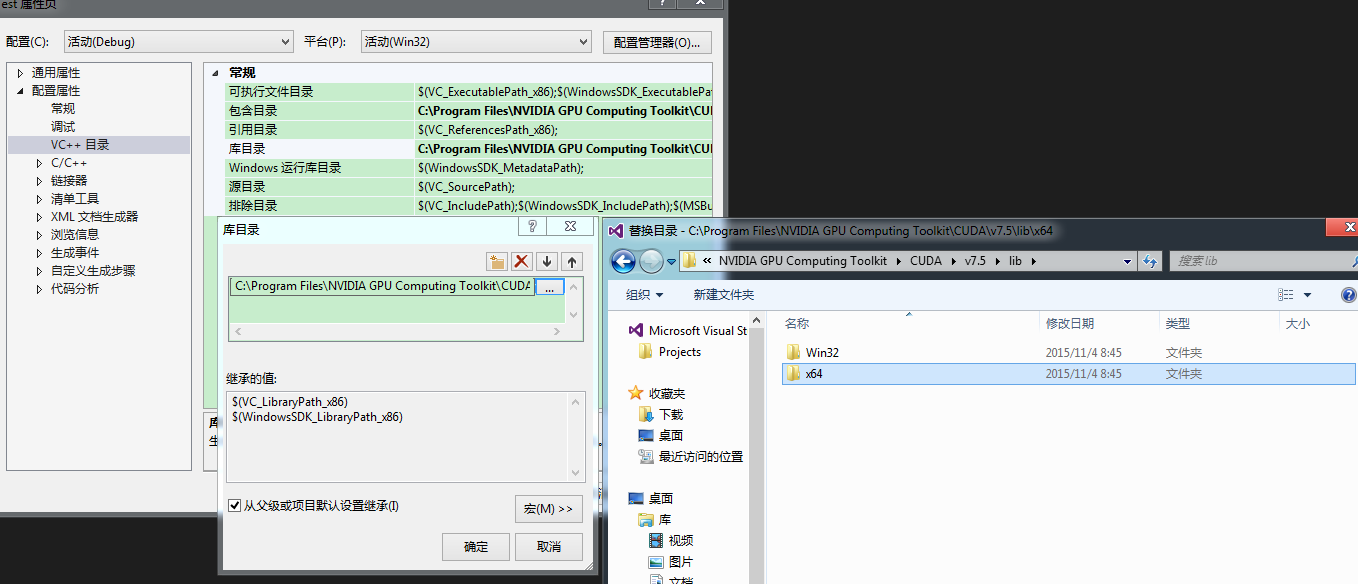Open 库 libraries in navigation pane
The image size is (1358, 584).
pos(654,519)
